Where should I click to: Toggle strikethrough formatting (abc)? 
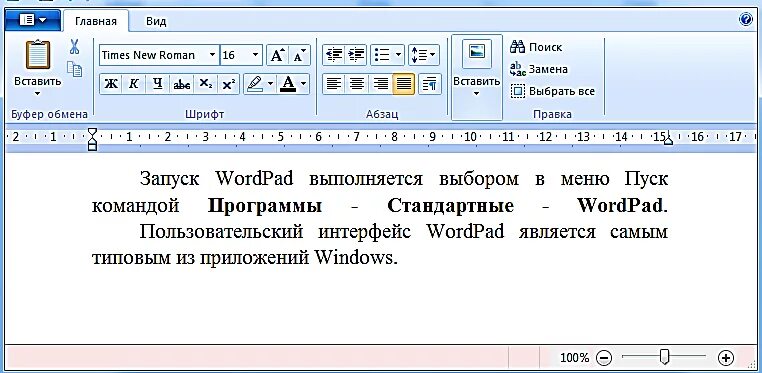pos(181,84)
